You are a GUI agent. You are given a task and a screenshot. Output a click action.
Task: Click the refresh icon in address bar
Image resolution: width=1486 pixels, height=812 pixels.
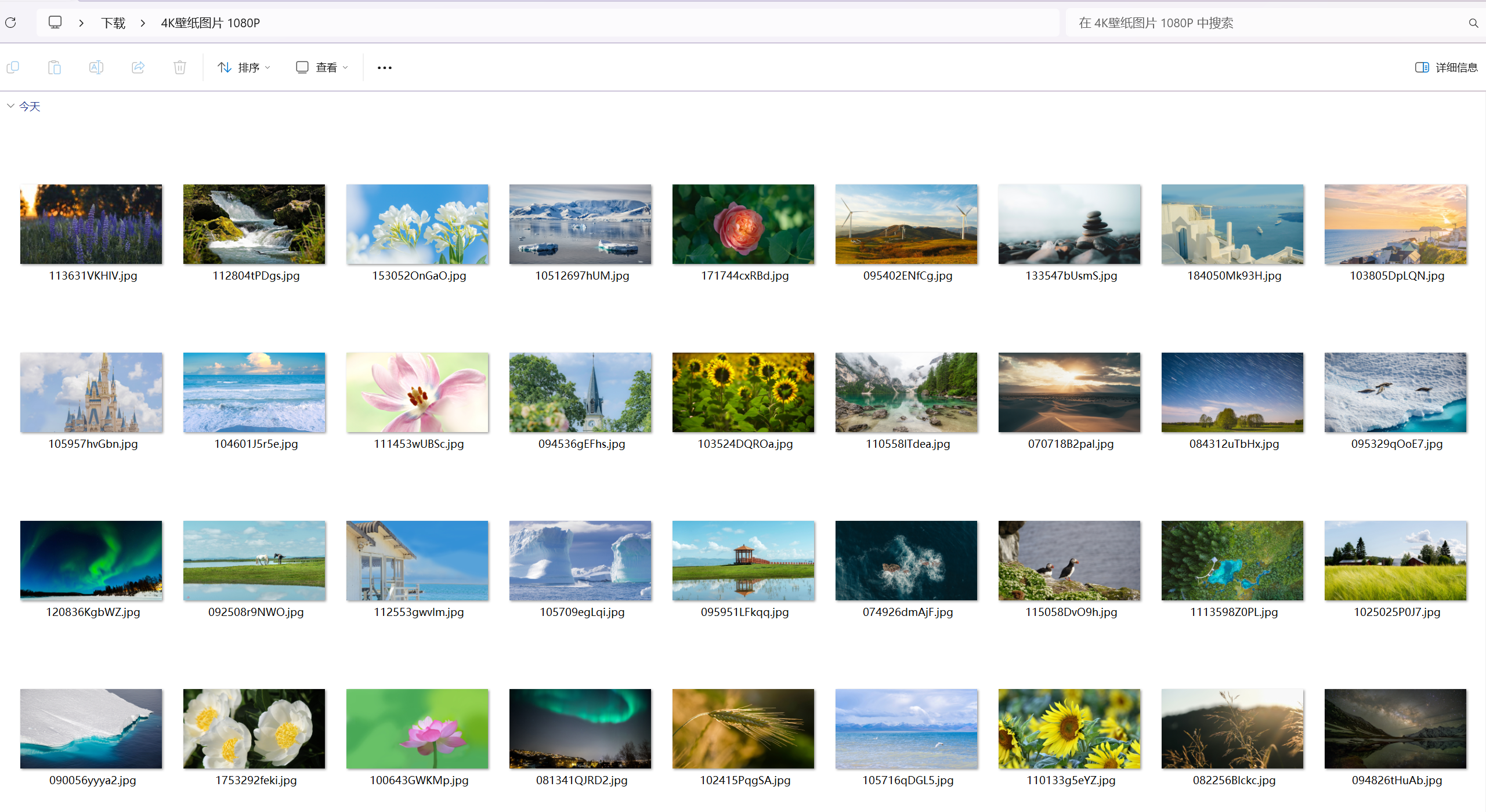pyautogui.click(x=10, y=23)
